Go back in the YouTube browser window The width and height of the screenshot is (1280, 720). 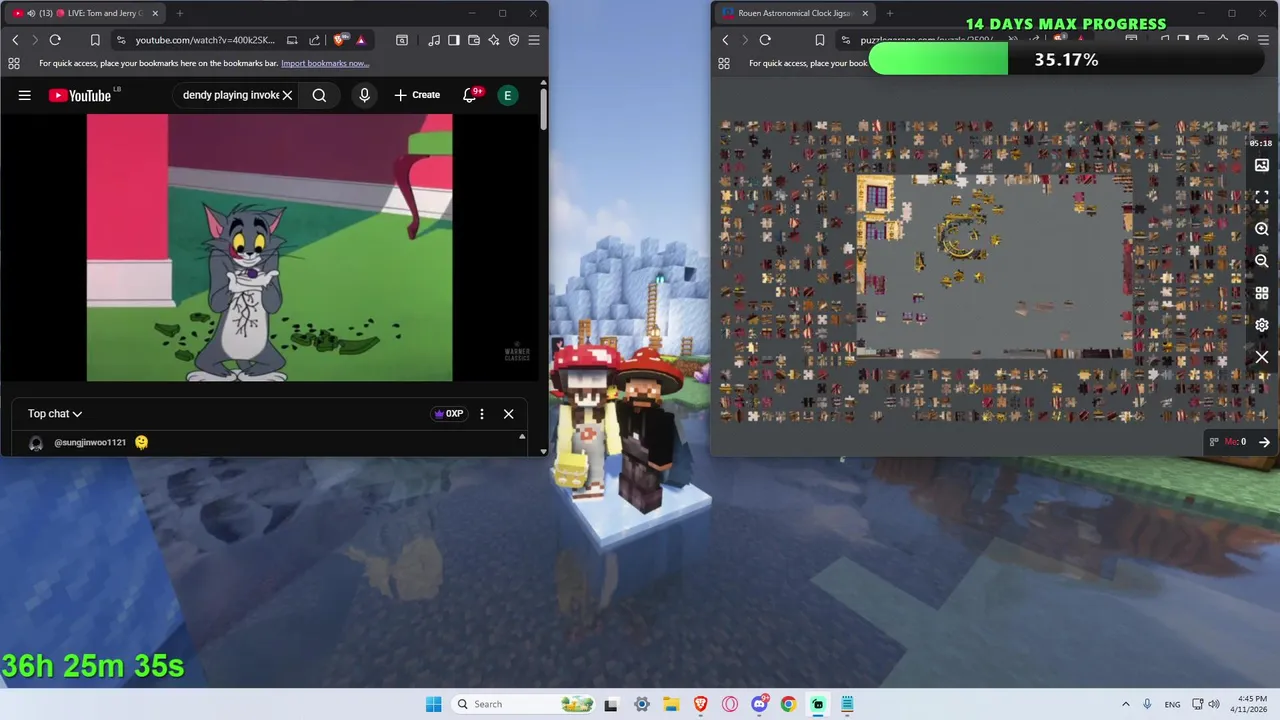click(15, 40)
